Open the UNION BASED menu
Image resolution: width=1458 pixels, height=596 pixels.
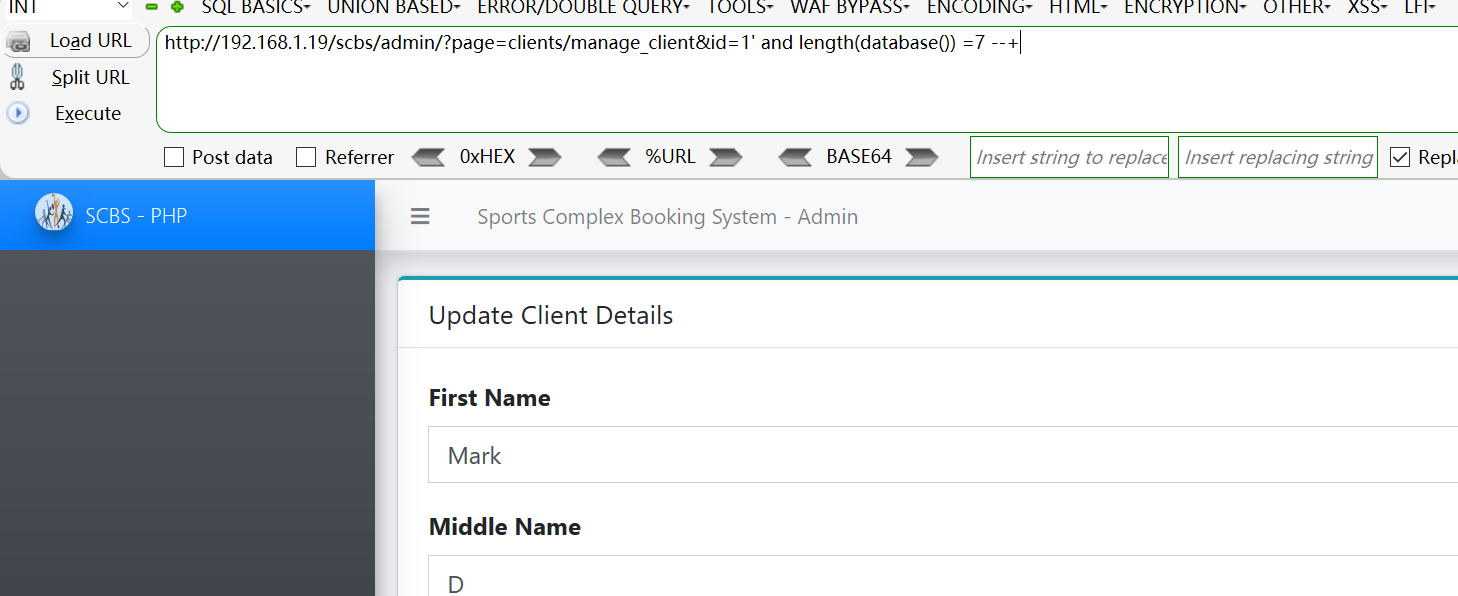(394, 7)
